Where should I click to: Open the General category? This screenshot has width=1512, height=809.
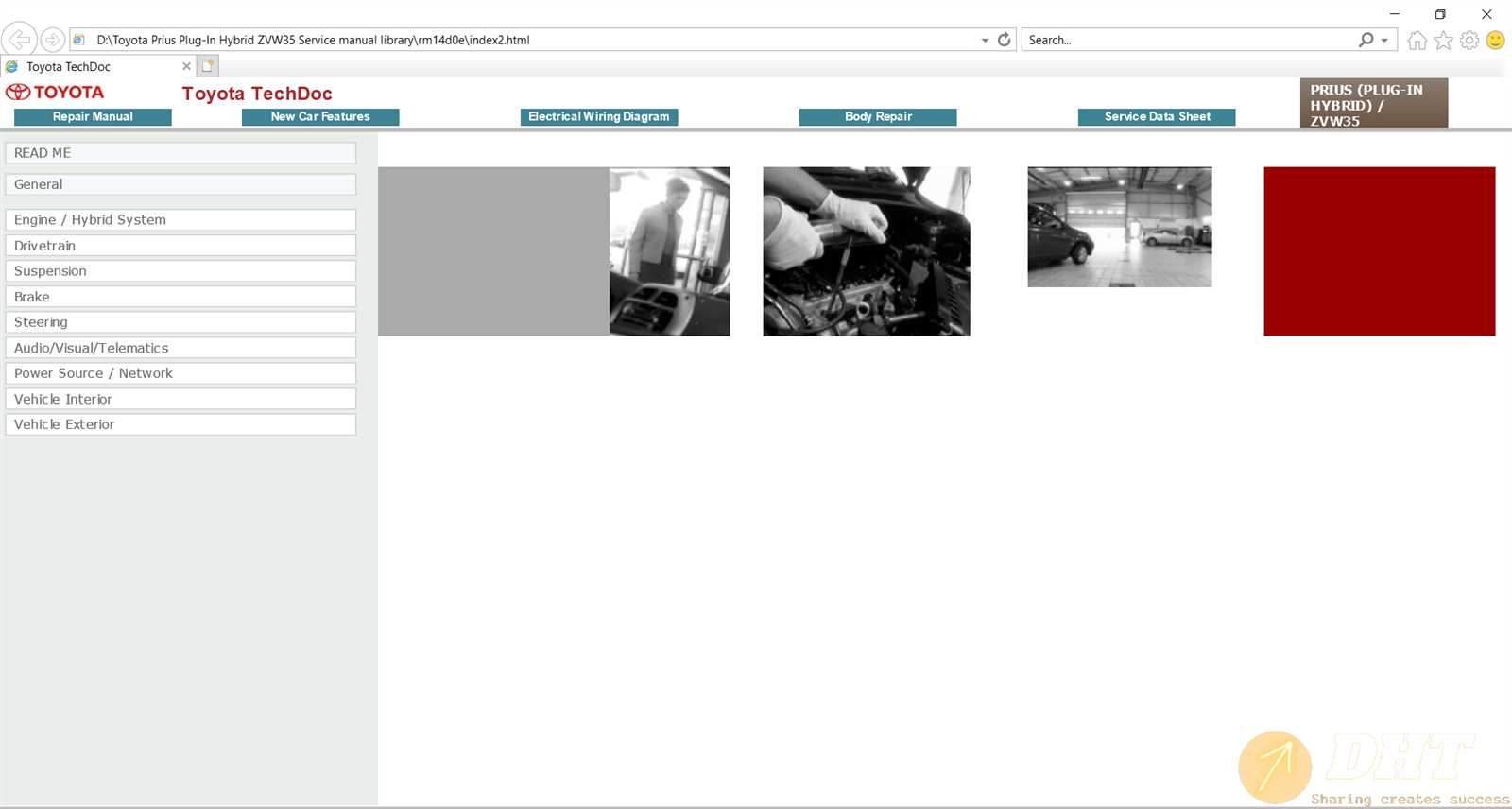coord(180,184)
